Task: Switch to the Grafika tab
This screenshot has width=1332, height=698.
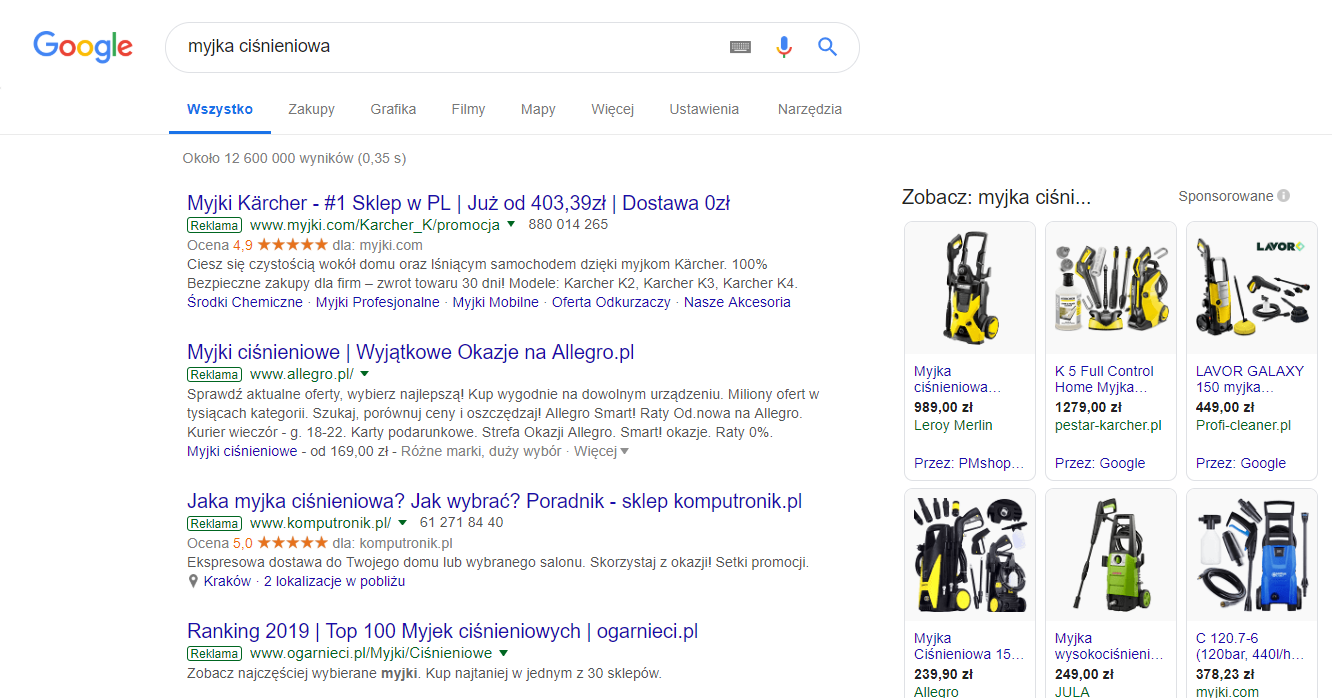Action: click(x=393, y=109)
